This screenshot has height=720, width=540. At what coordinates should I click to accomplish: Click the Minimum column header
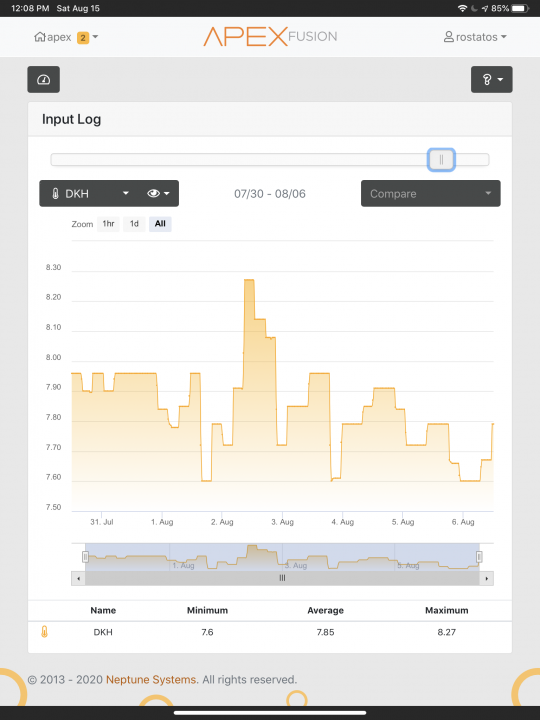coord(207,610)
